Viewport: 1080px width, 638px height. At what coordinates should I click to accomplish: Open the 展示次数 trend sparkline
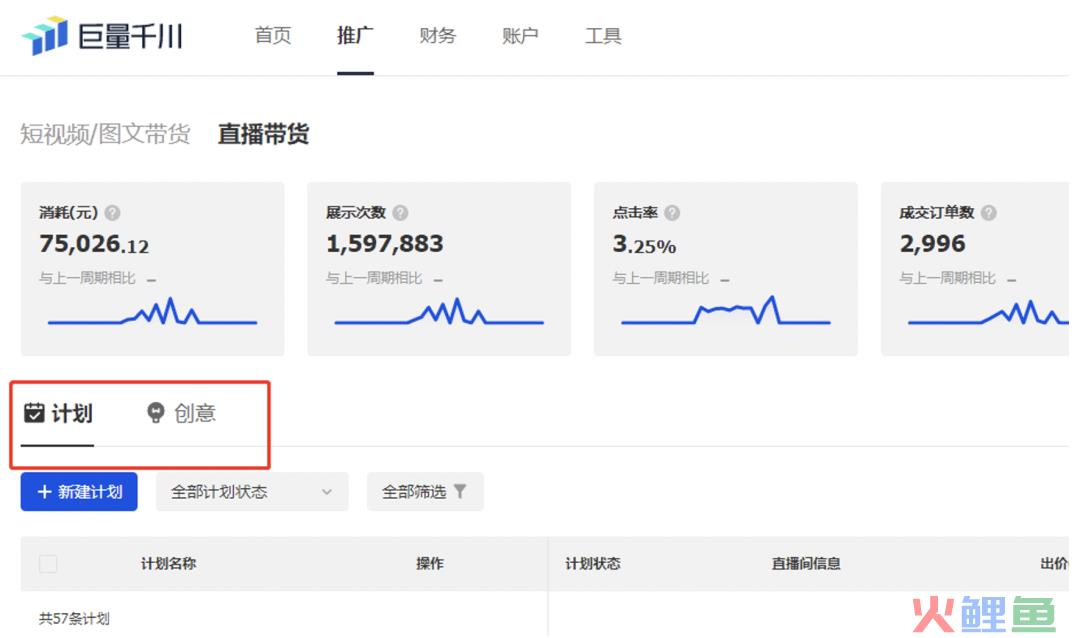439,311
